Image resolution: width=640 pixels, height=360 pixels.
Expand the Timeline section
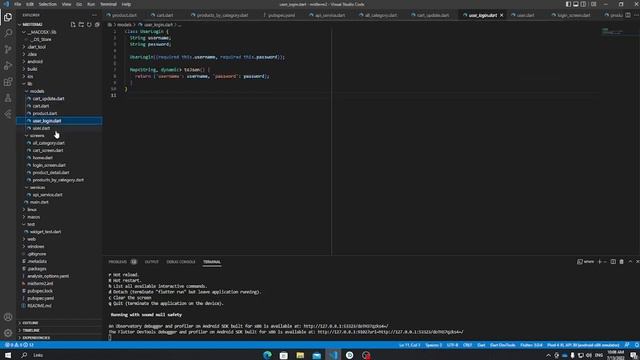point(59,330)
